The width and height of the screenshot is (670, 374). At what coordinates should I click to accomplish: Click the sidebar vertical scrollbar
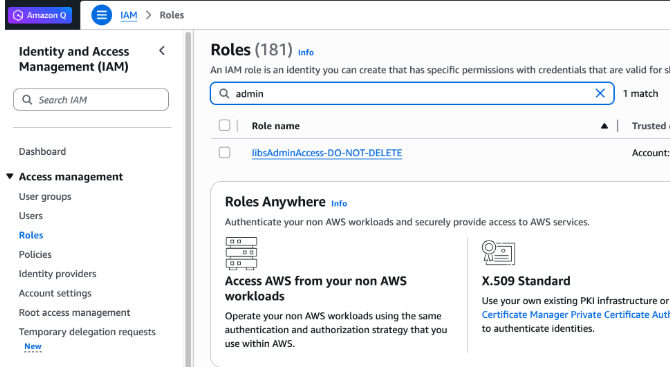point(188,199)
